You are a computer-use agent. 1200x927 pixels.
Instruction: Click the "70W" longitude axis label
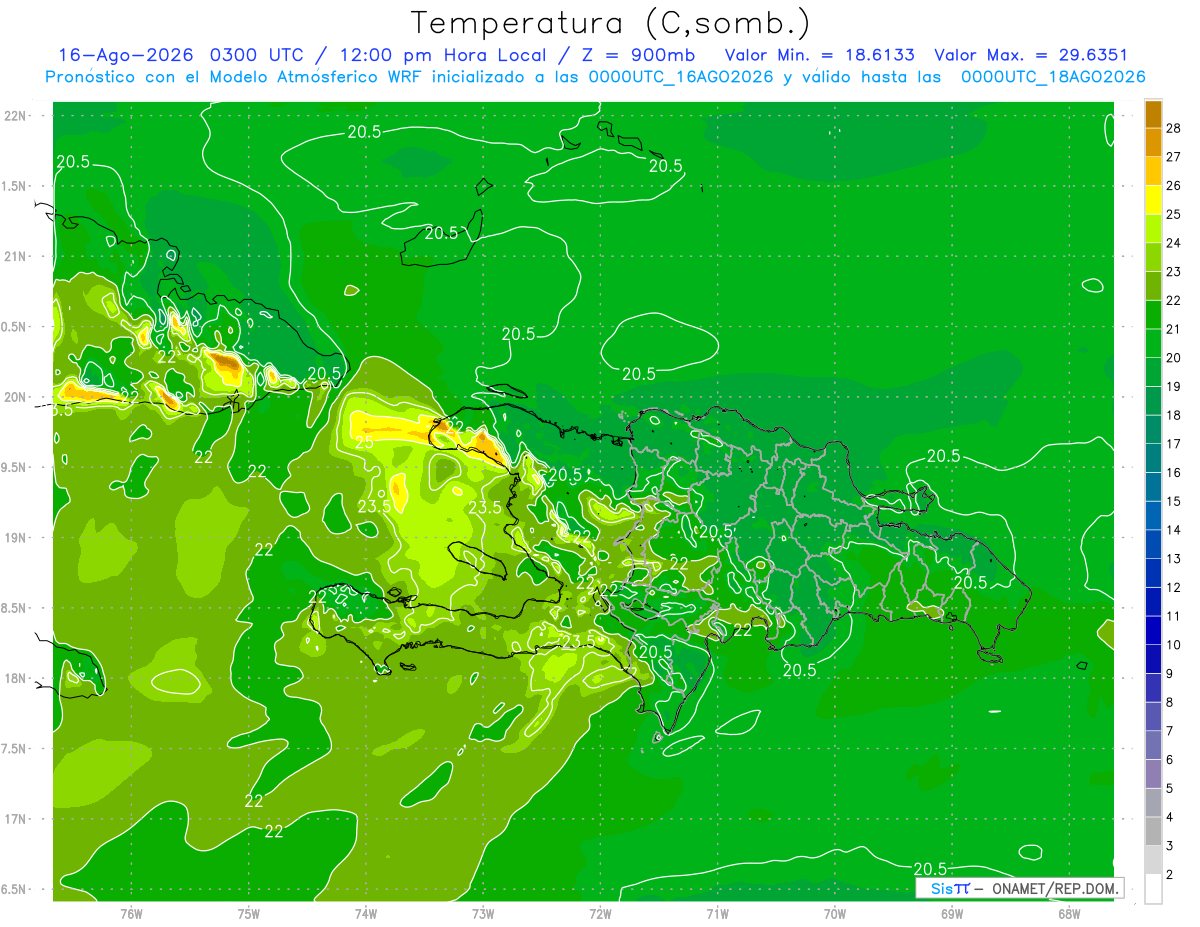click(834, 913)
